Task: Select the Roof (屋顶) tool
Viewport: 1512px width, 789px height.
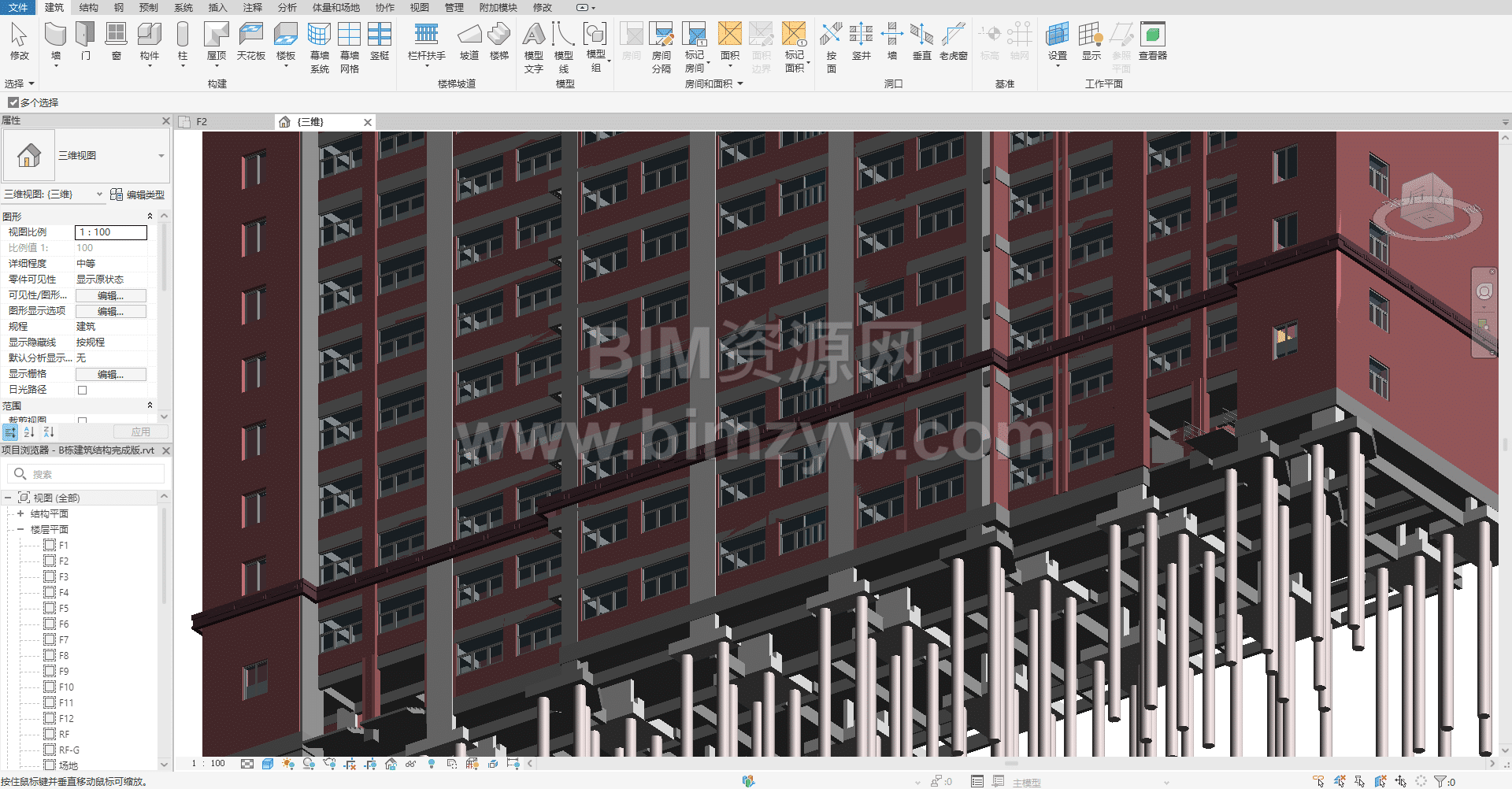Action: tap(217, 42)
